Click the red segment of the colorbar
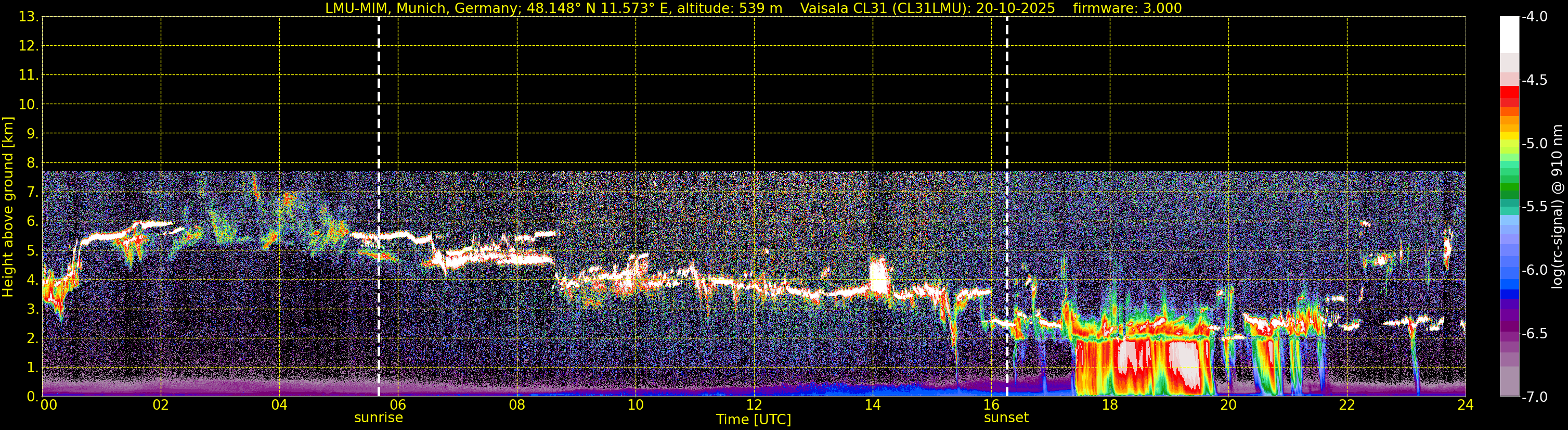The image size is (1568, 430). (1509, 94)
